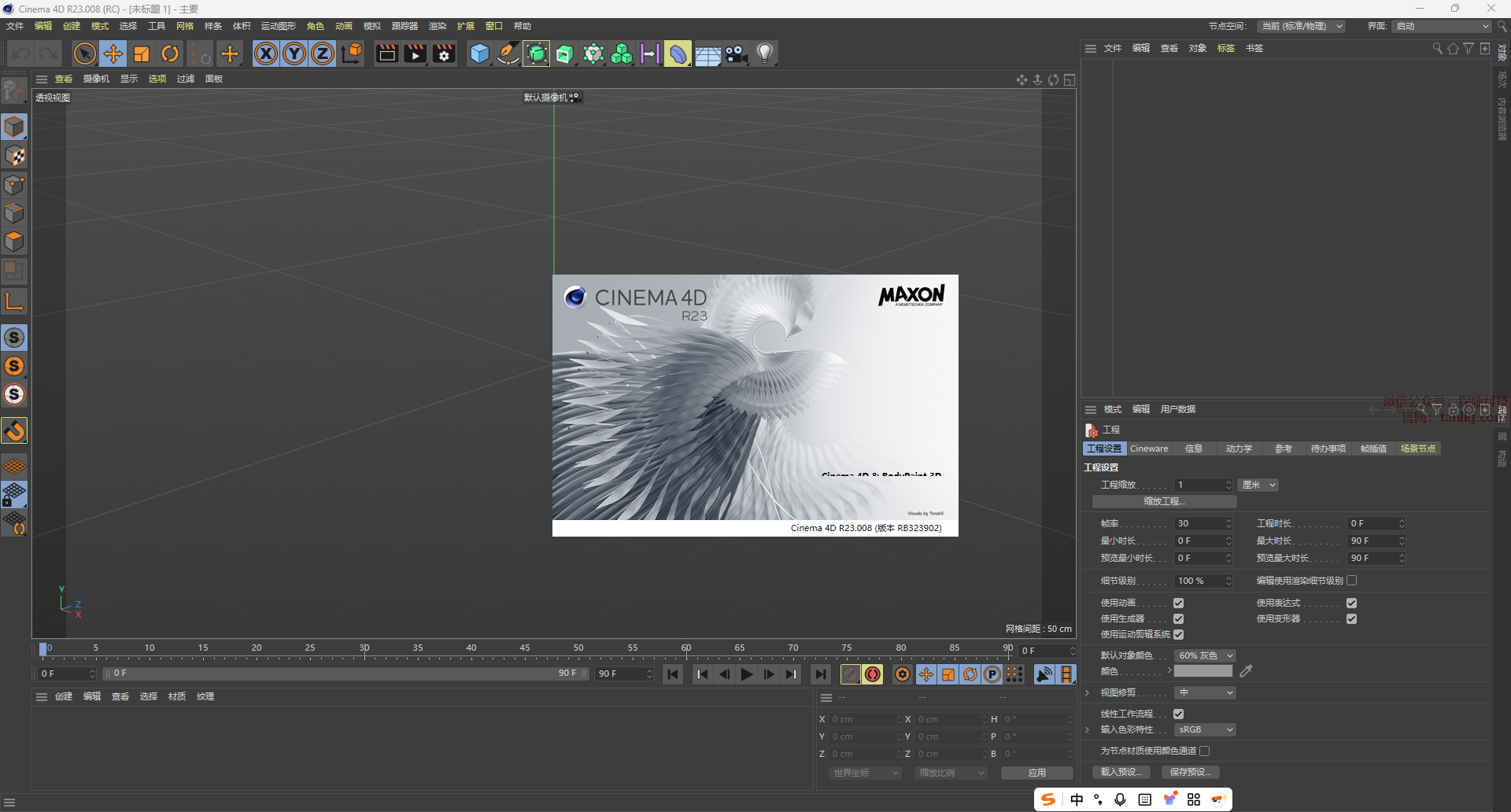Open the 厘米 unit dropdown
The width and height of the screenshot is (1511, 812).
coord(1258,485)
